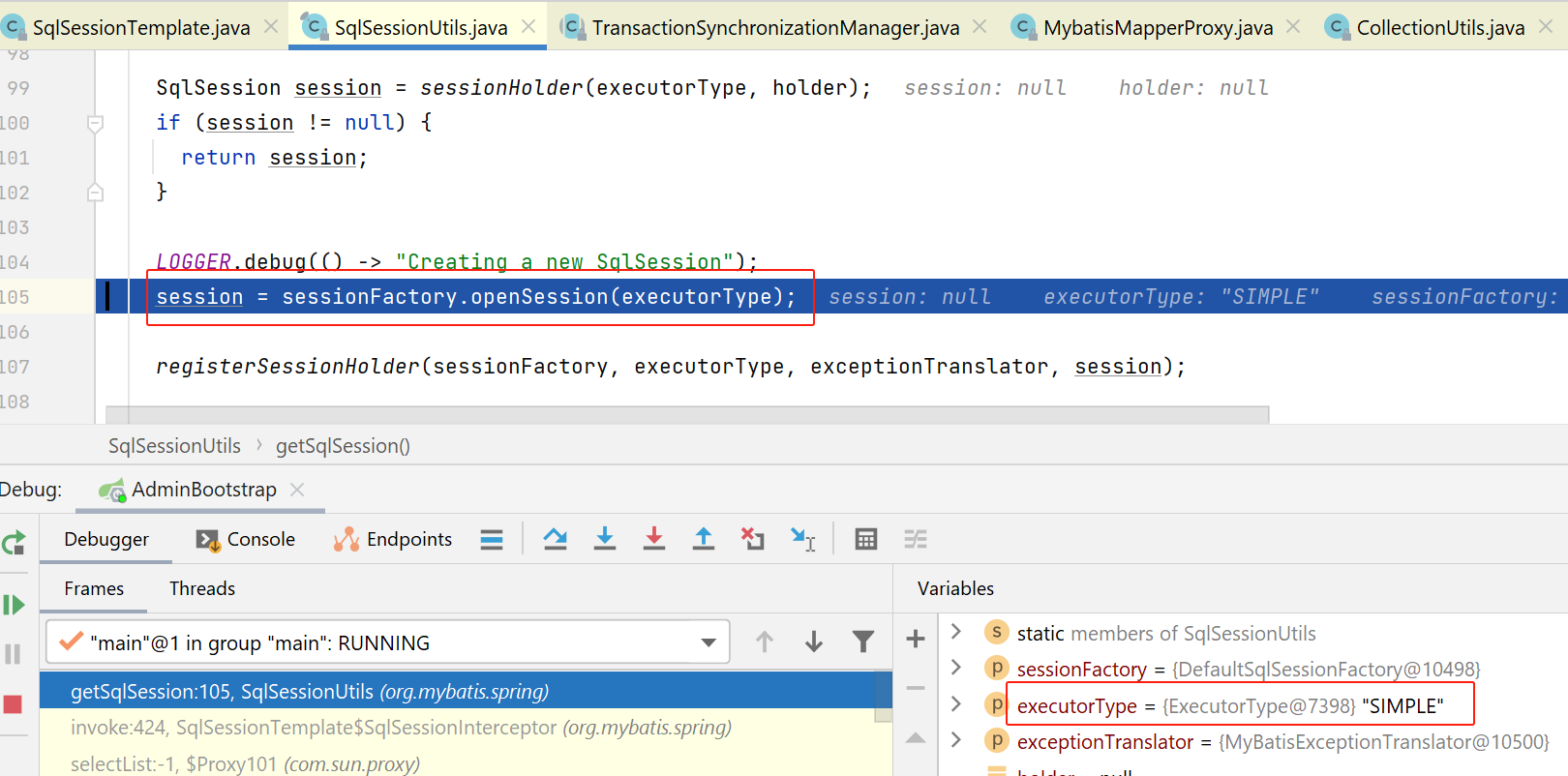The image size is (1568, 776).
Task: Click the Run to Cursor icon
Action: [x=802, y=539]
